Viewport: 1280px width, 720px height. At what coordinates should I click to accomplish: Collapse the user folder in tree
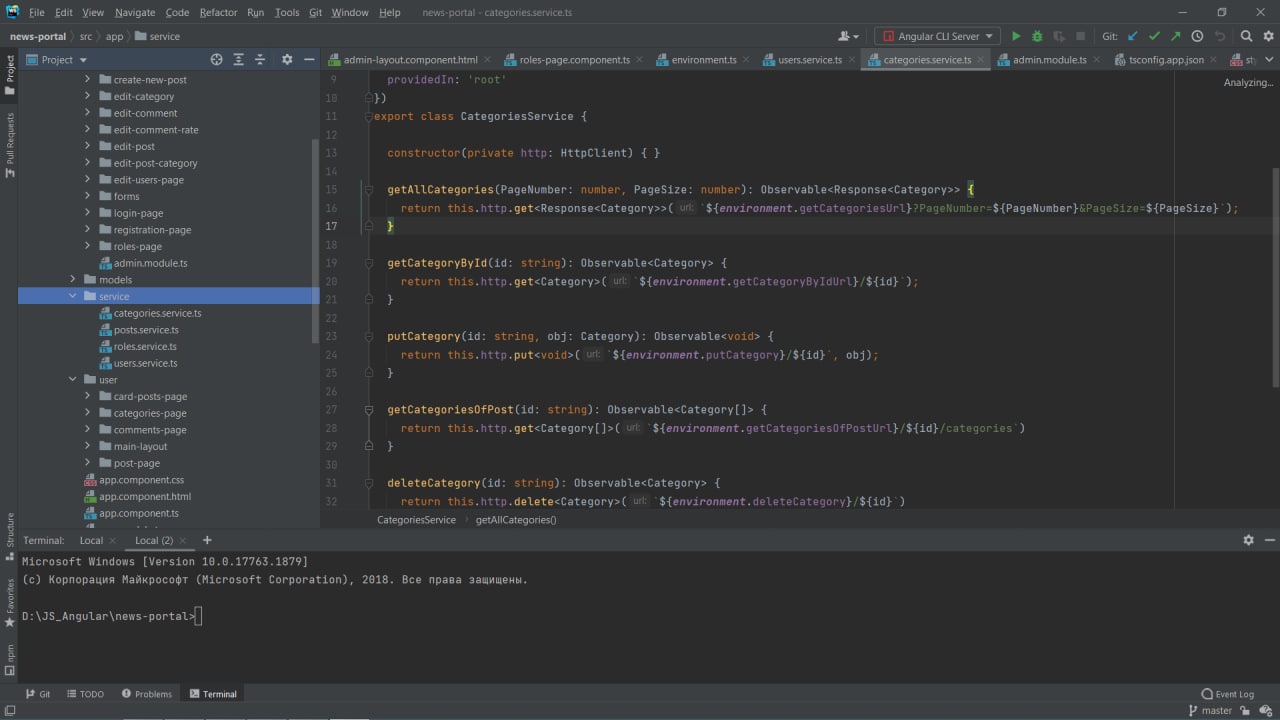point(73,380)
